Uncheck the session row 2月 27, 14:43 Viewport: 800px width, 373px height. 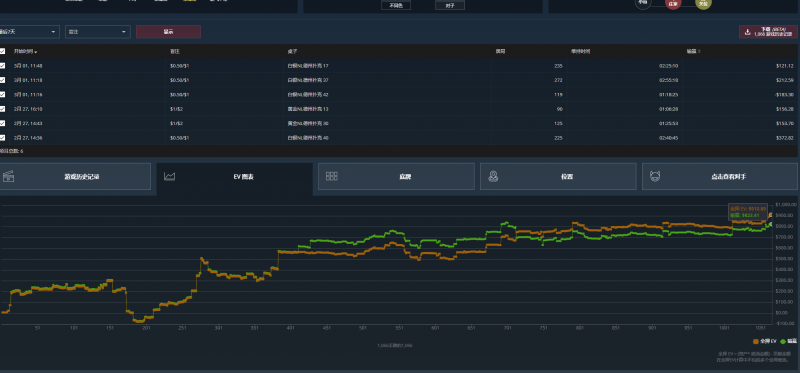pos(3,123)
